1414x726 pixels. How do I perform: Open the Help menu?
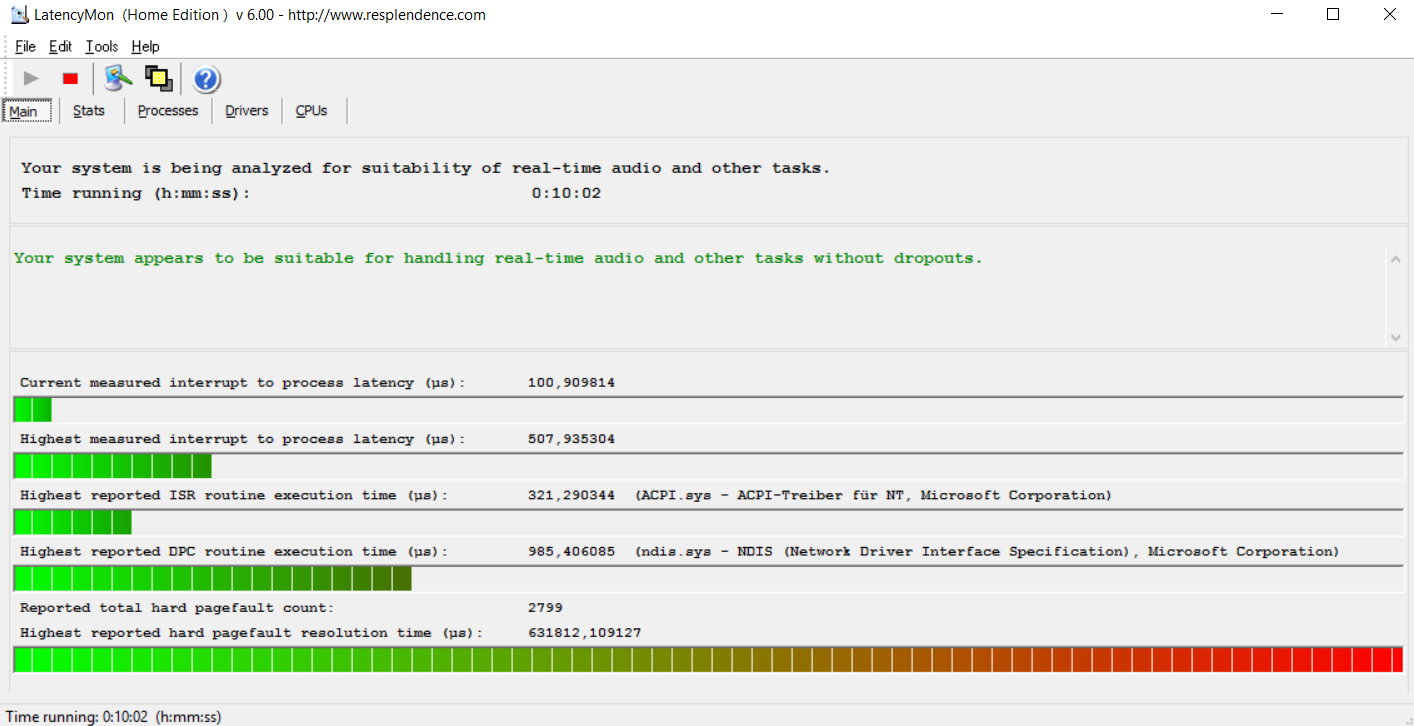click(145, 47)
